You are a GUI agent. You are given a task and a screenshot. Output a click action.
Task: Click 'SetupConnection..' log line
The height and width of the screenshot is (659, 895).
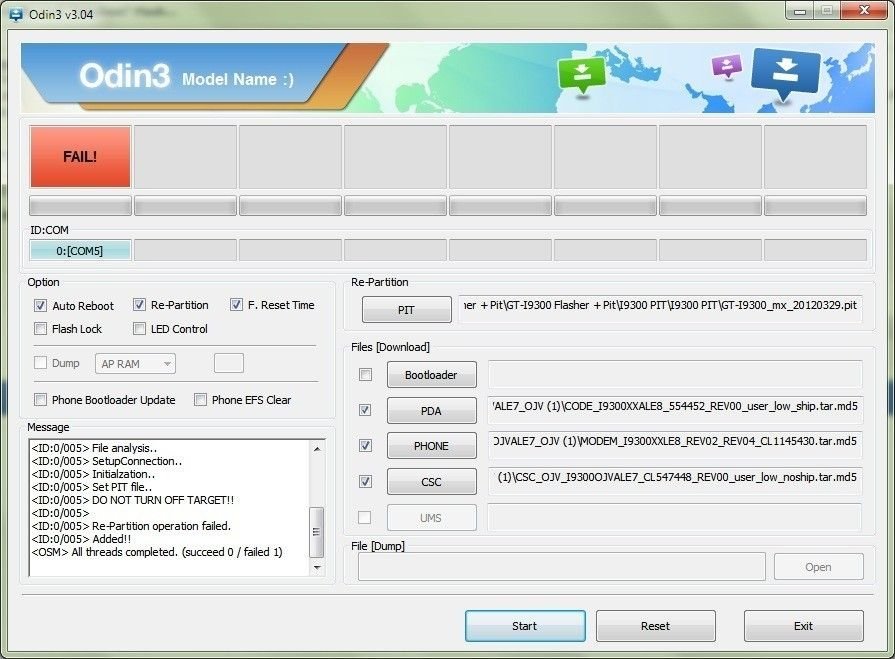pyautogui.click(x=107, y=461)
